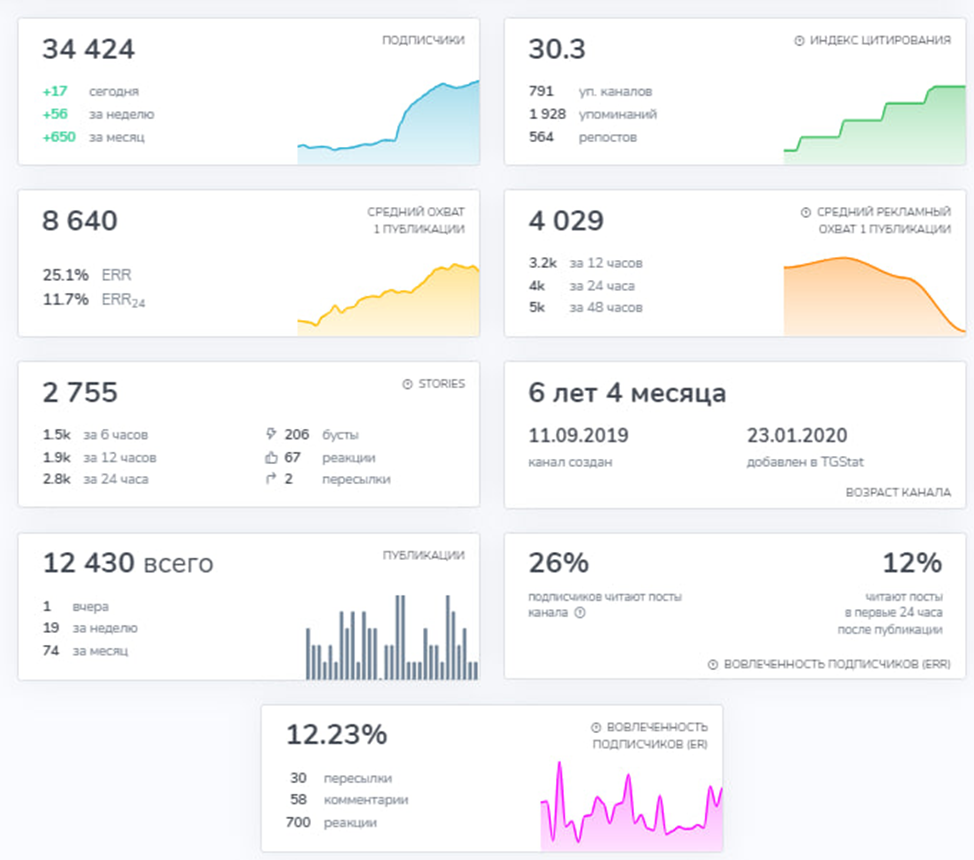Click the '1 вчера' row

[76, 606]
